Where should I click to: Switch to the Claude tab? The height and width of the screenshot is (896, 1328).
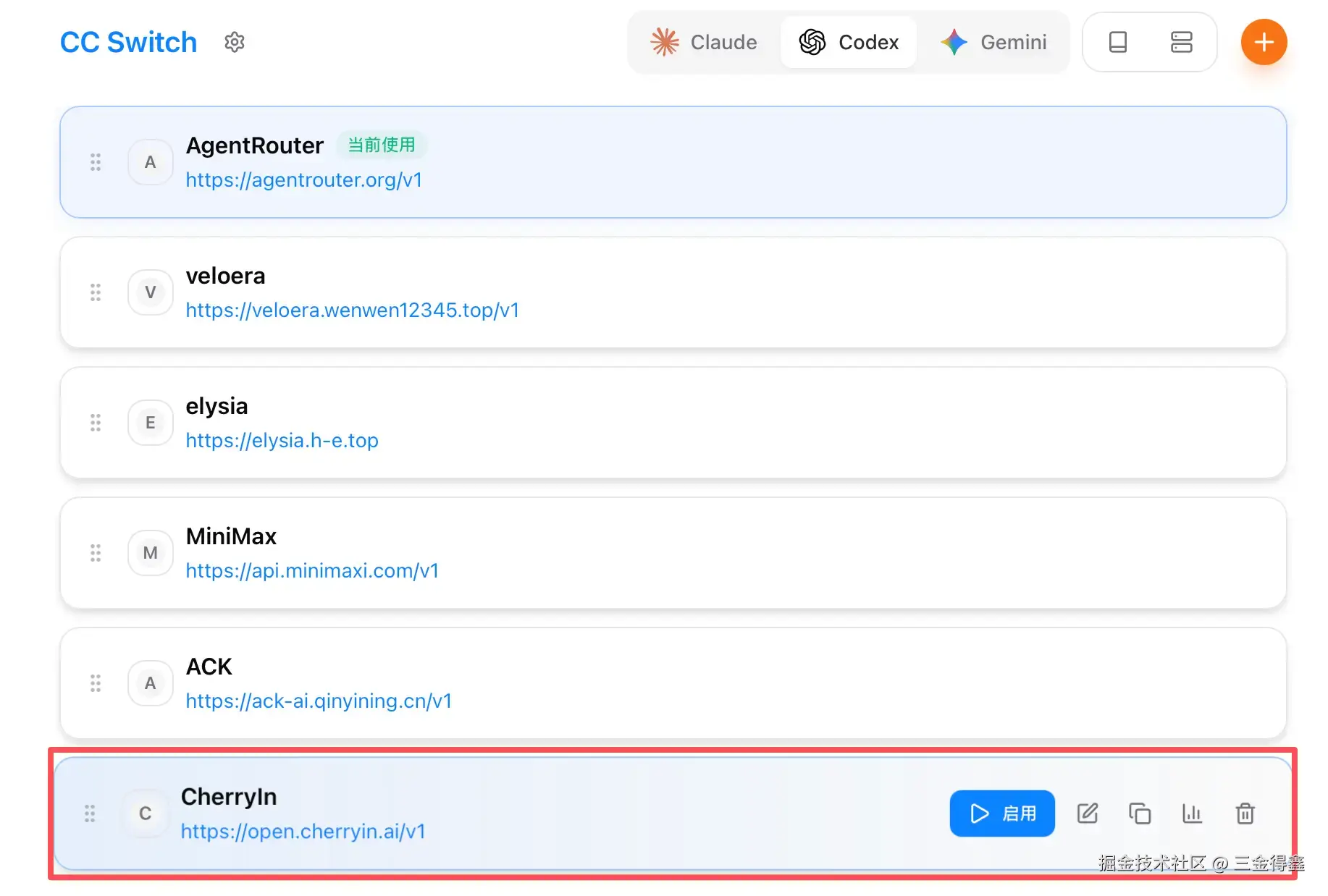pos(704,42)
